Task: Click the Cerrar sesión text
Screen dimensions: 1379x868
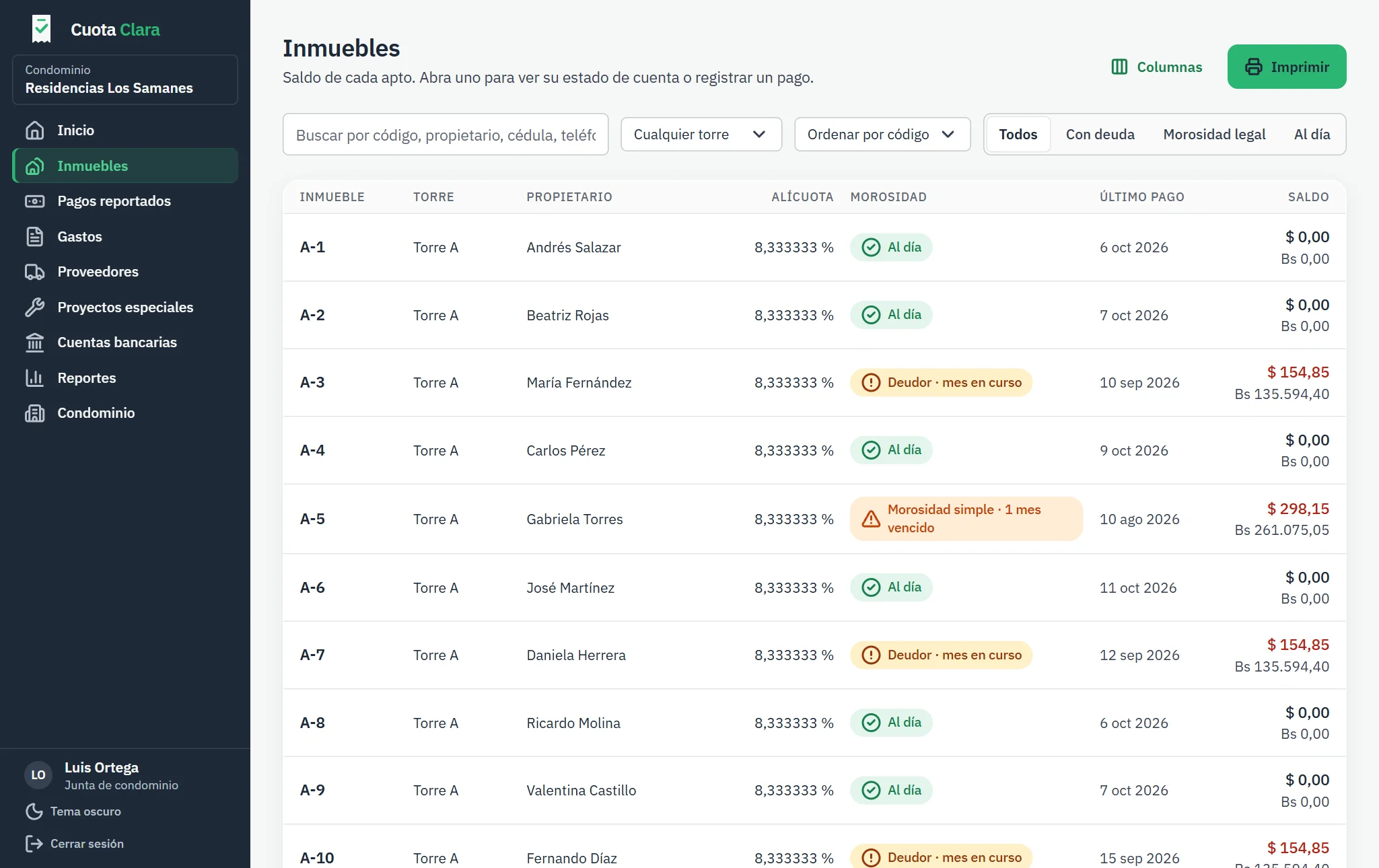Action: (x=87, y=844)
